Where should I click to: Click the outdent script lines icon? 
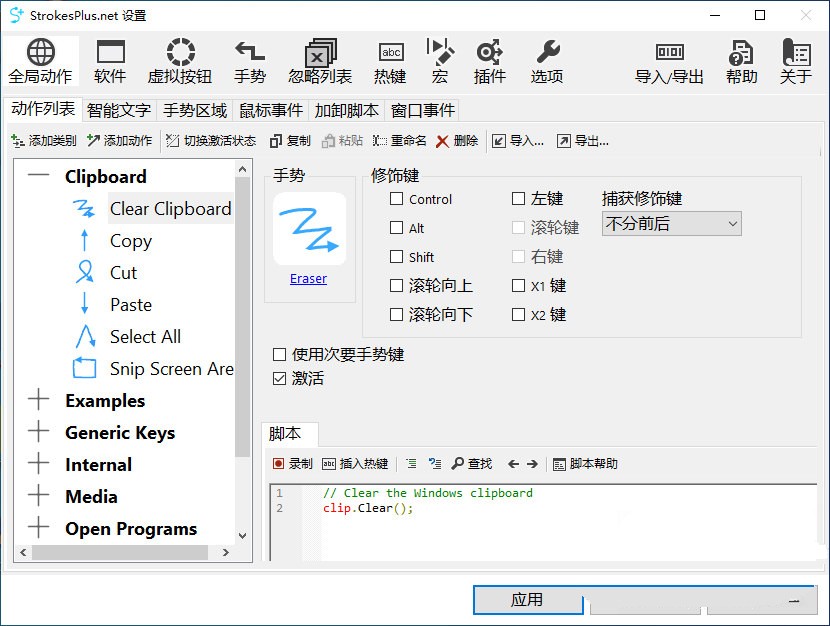tap(435, 464)
